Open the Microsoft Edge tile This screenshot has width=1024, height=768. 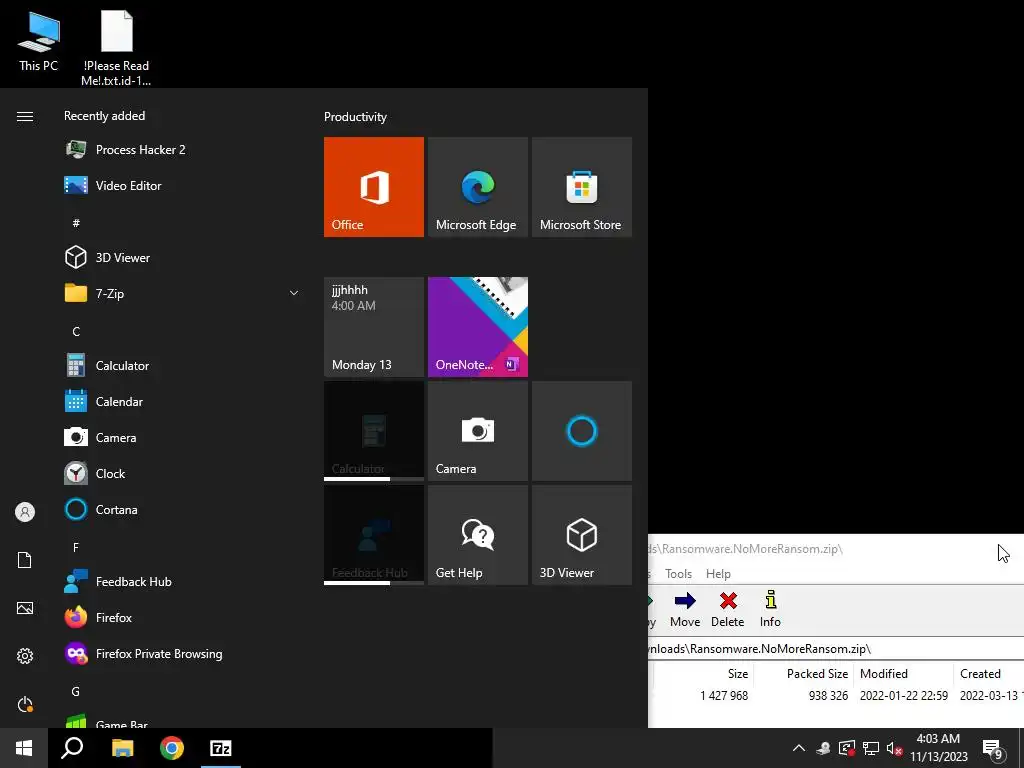tap(477, 187)
